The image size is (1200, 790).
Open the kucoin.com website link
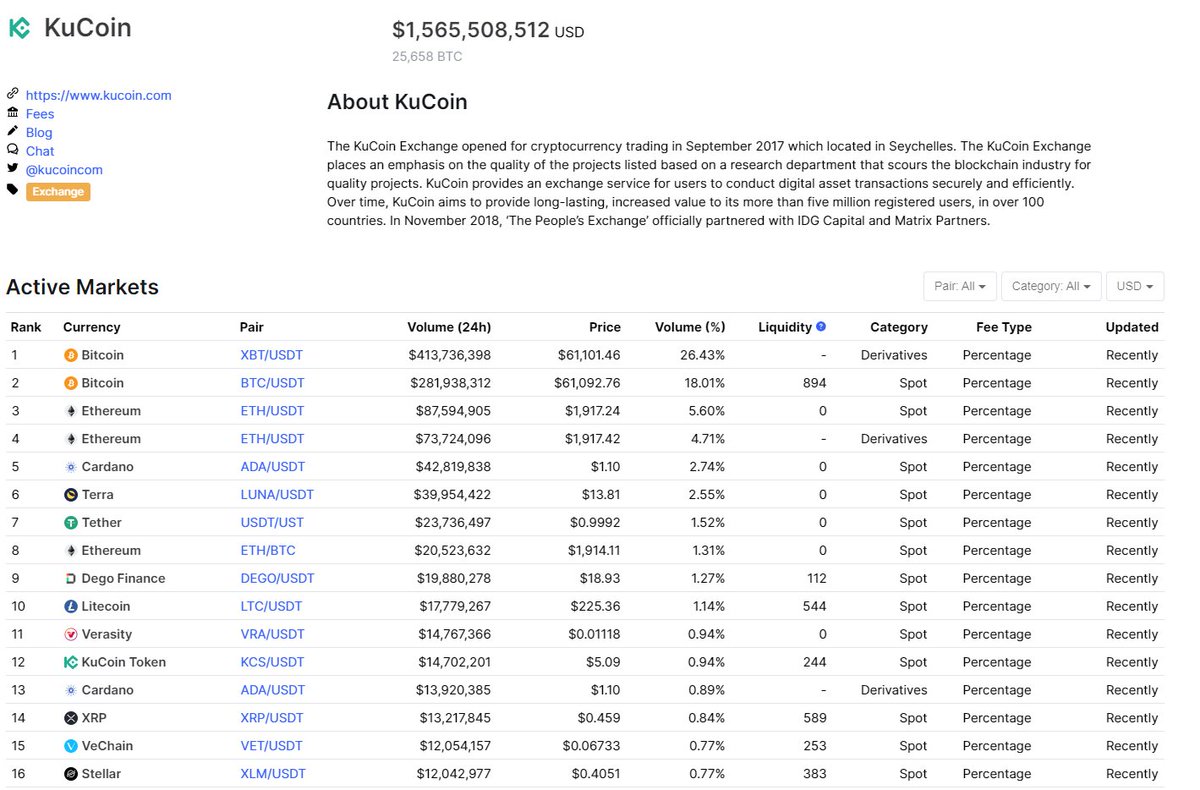[x=99, y=96]
